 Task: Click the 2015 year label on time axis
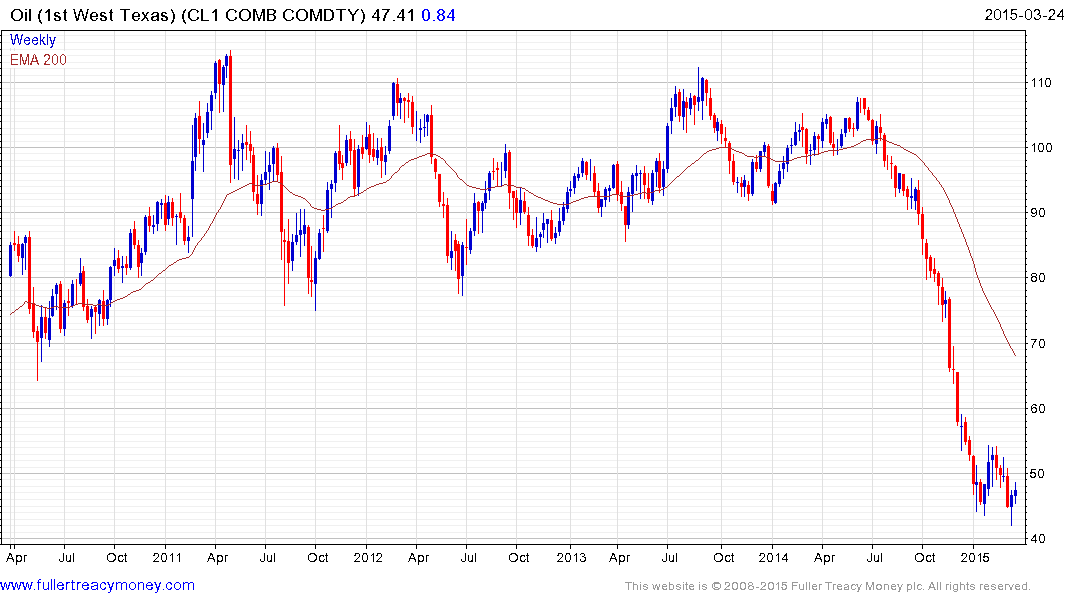click(x=975, y=557)
